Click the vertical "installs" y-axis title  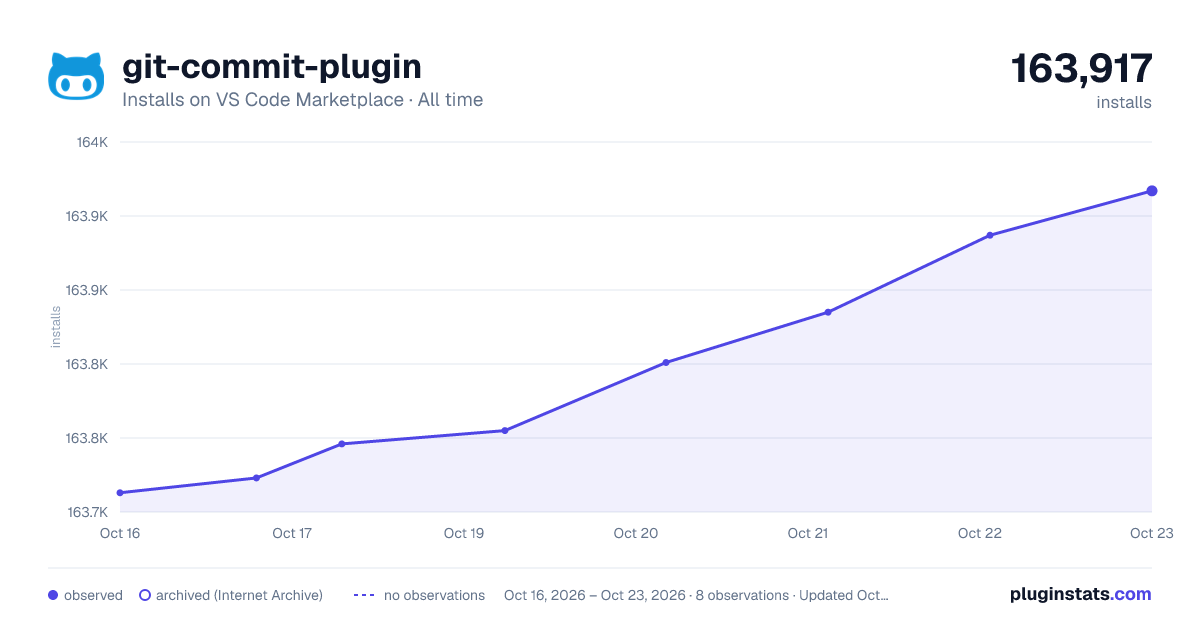[56, 327]
